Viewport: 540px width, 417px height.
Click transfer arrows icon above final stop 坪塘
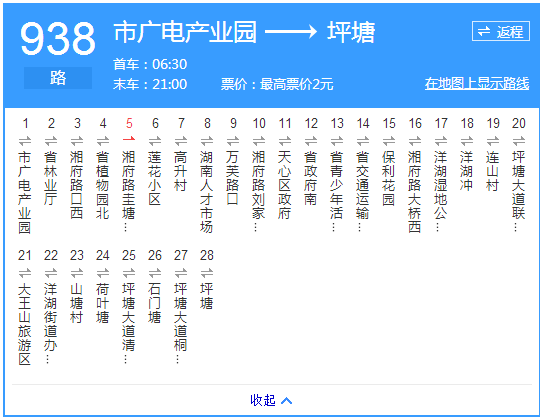pyautogui.click(x=207, y=273)
